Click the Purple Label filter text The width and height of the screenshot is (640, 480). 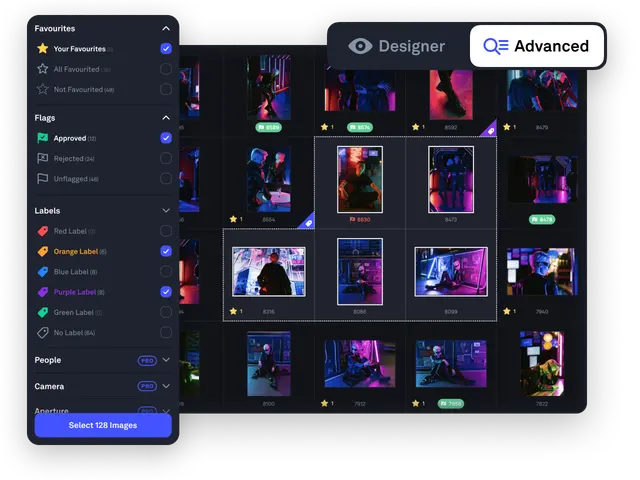(75, 292)
